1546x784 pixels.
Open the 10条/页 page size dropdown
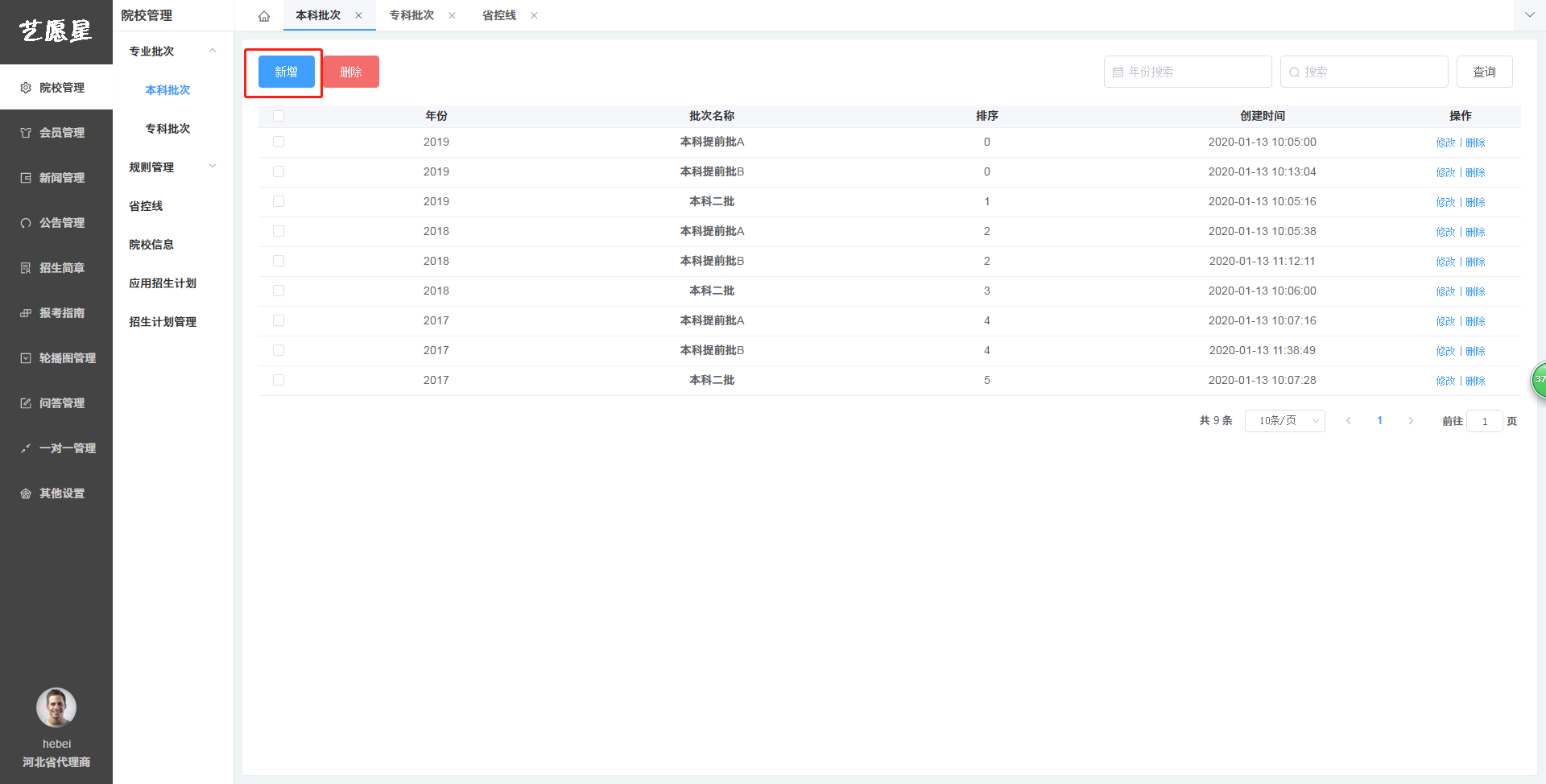(x=1285, y=421)
